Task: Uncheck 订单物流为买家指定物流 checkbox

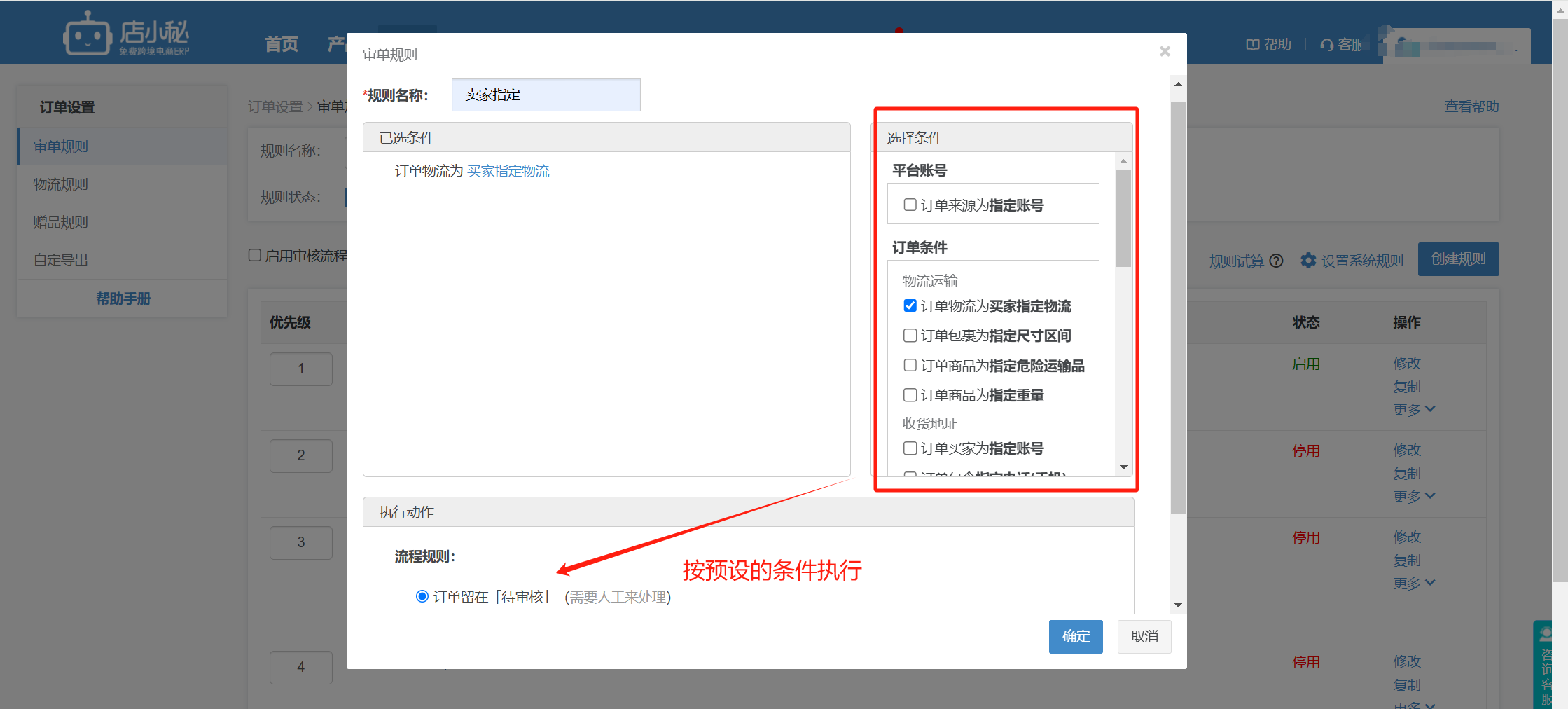Action: click(x=910, y=305)
